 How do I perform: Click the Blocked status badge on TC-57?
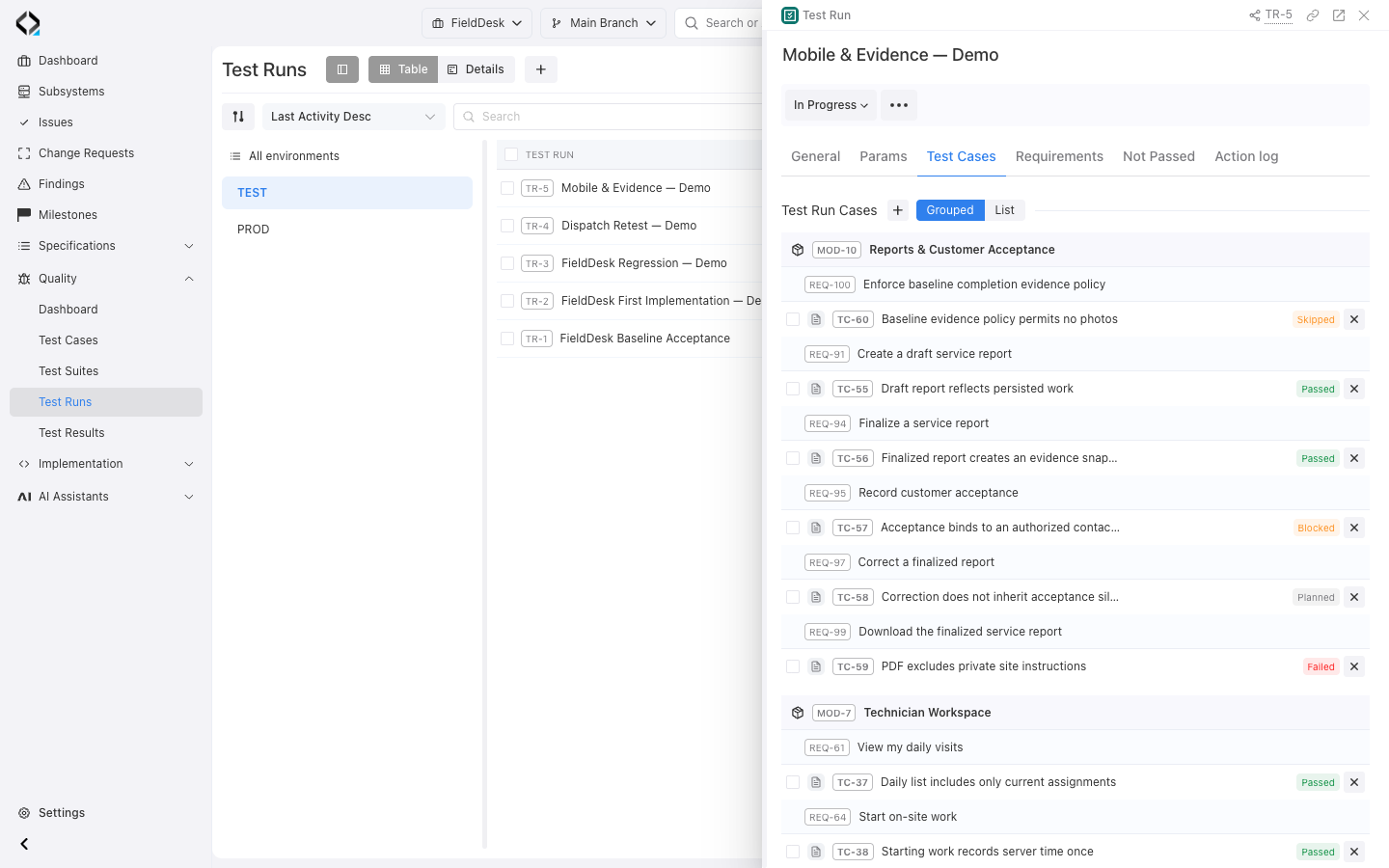pos(1316,528)
